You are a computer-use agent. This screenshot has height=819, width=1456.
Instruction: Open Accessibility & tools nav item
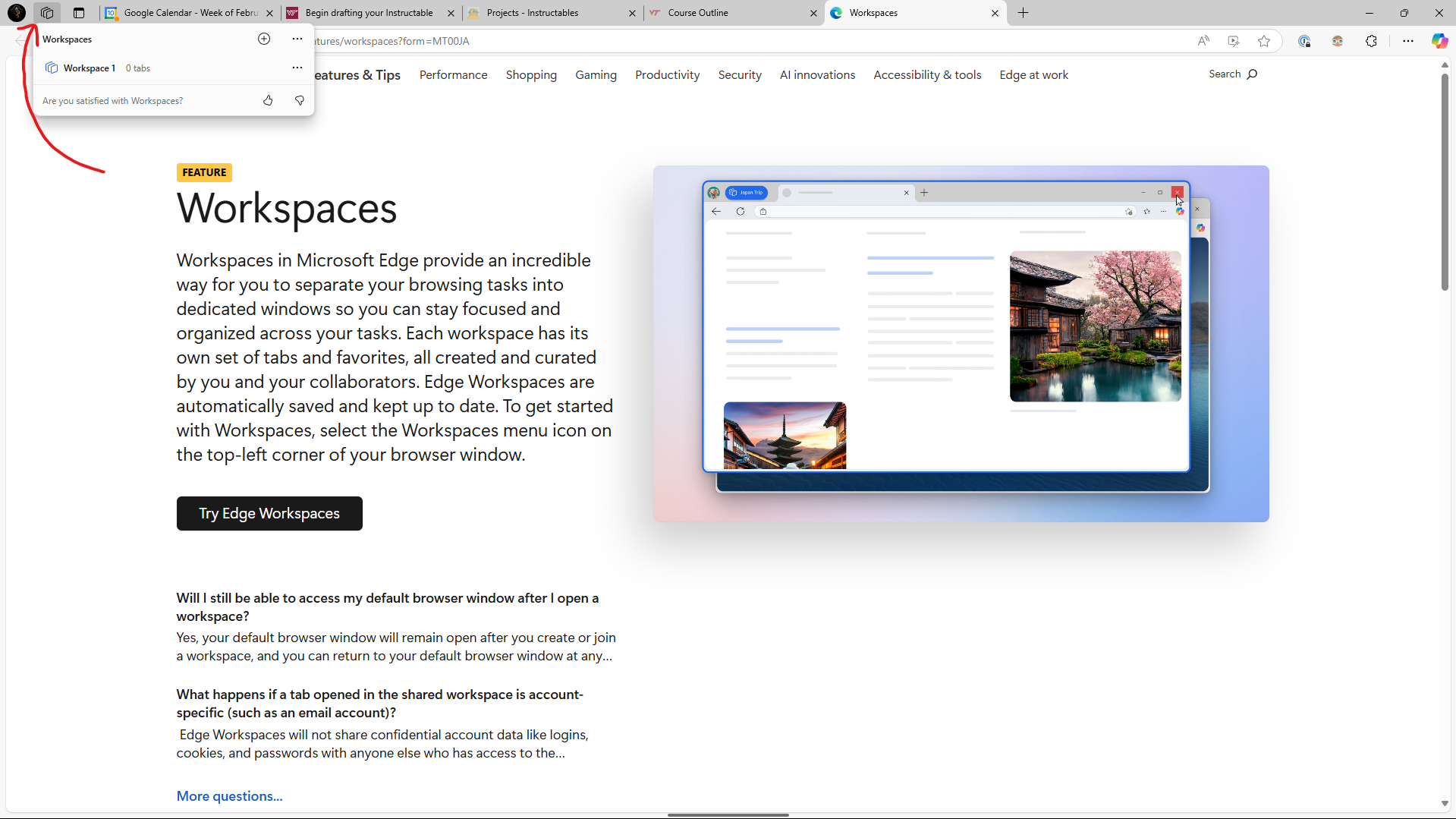tap(927, 74)
